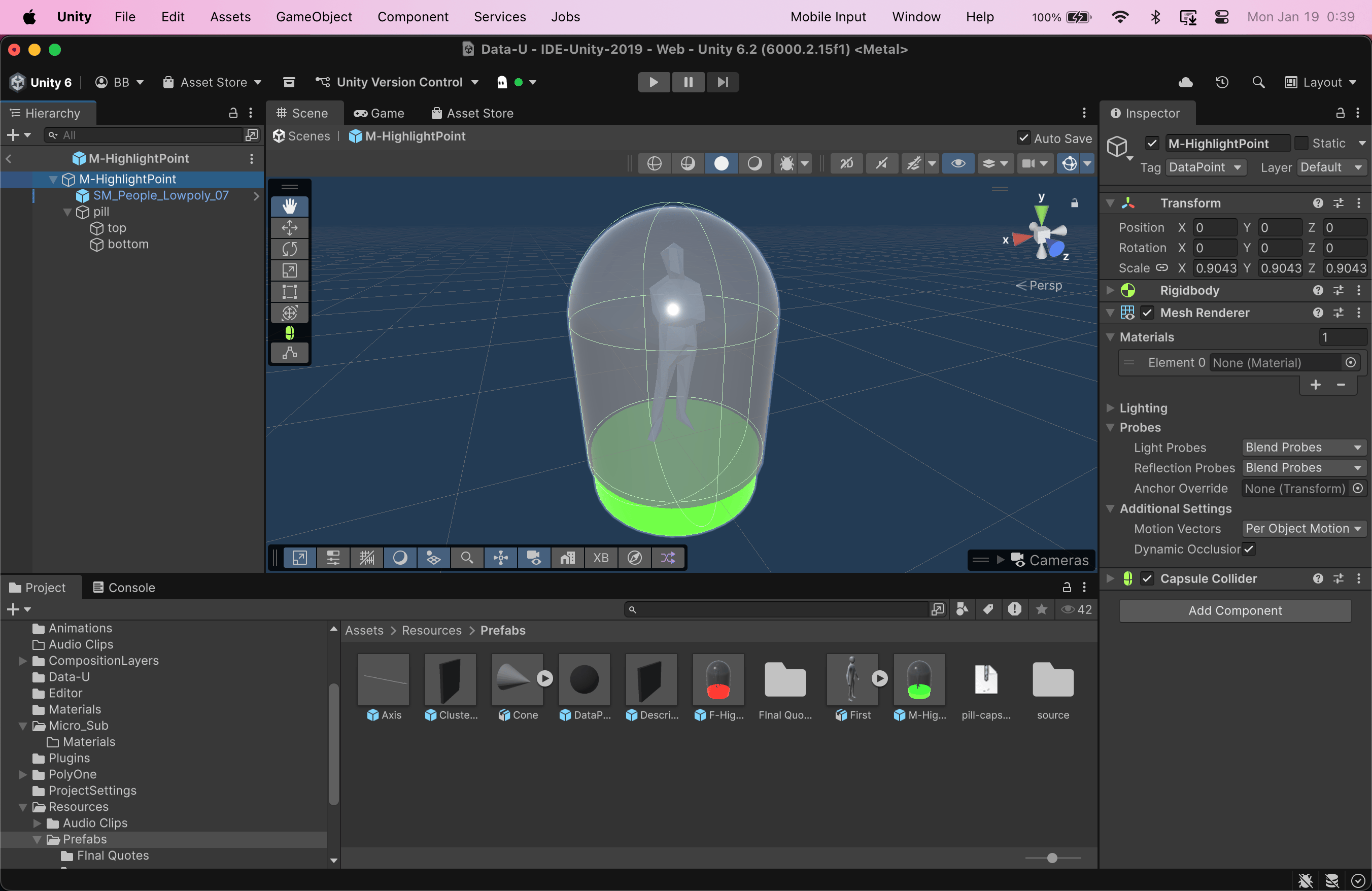Select the Scale tool in Scene view
Screen dimensions: 1372x891
pyautogui.click(x=289, y=270)
